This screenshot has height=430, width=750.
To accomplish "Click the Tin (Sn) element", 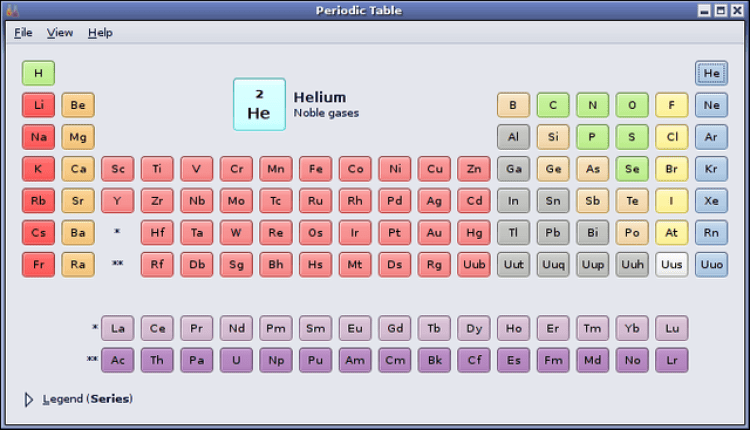I will (553, 201).
